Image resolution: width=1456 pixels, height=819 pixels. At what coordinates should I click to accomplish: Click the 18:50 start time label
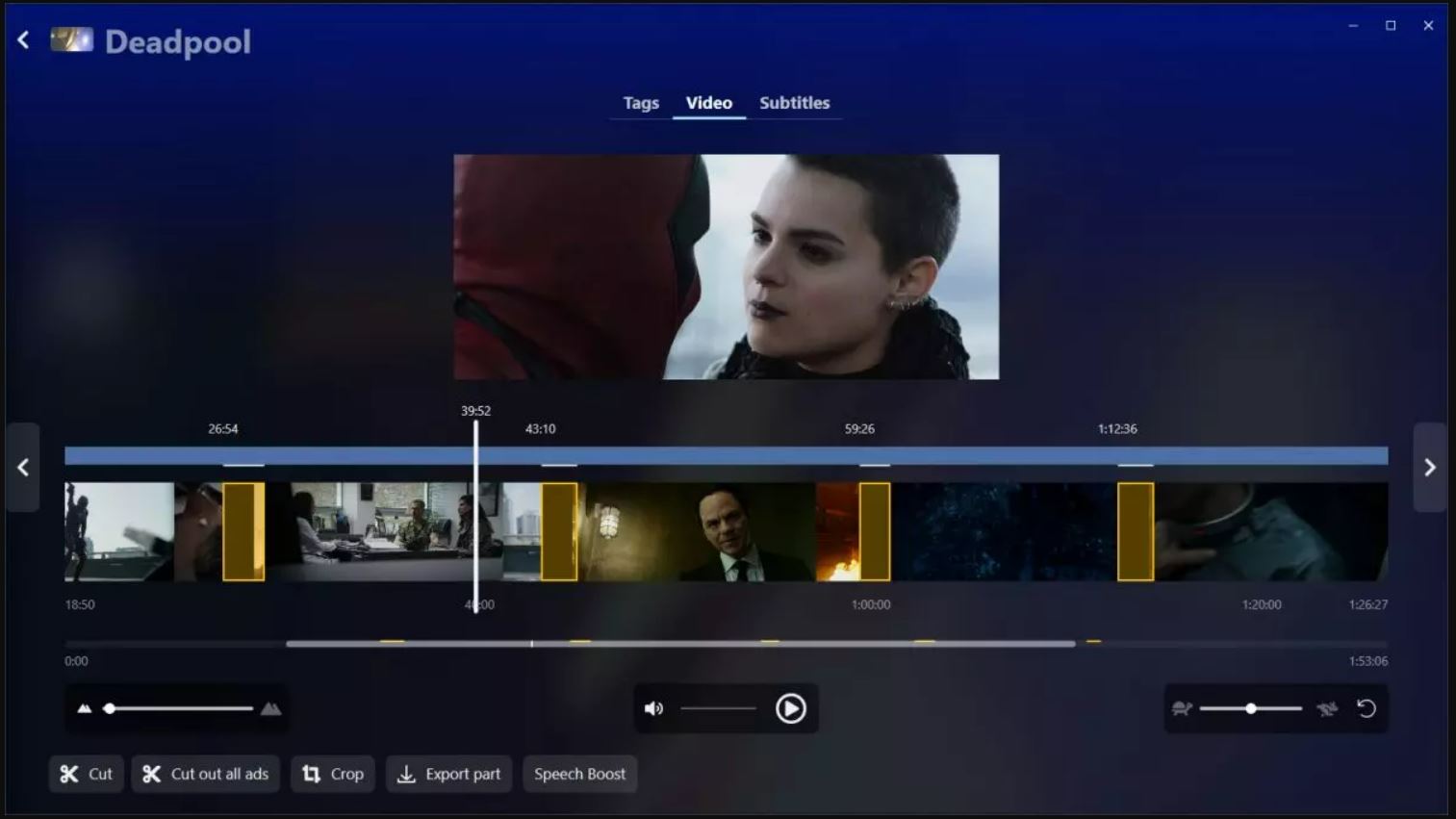click(80, 604)
